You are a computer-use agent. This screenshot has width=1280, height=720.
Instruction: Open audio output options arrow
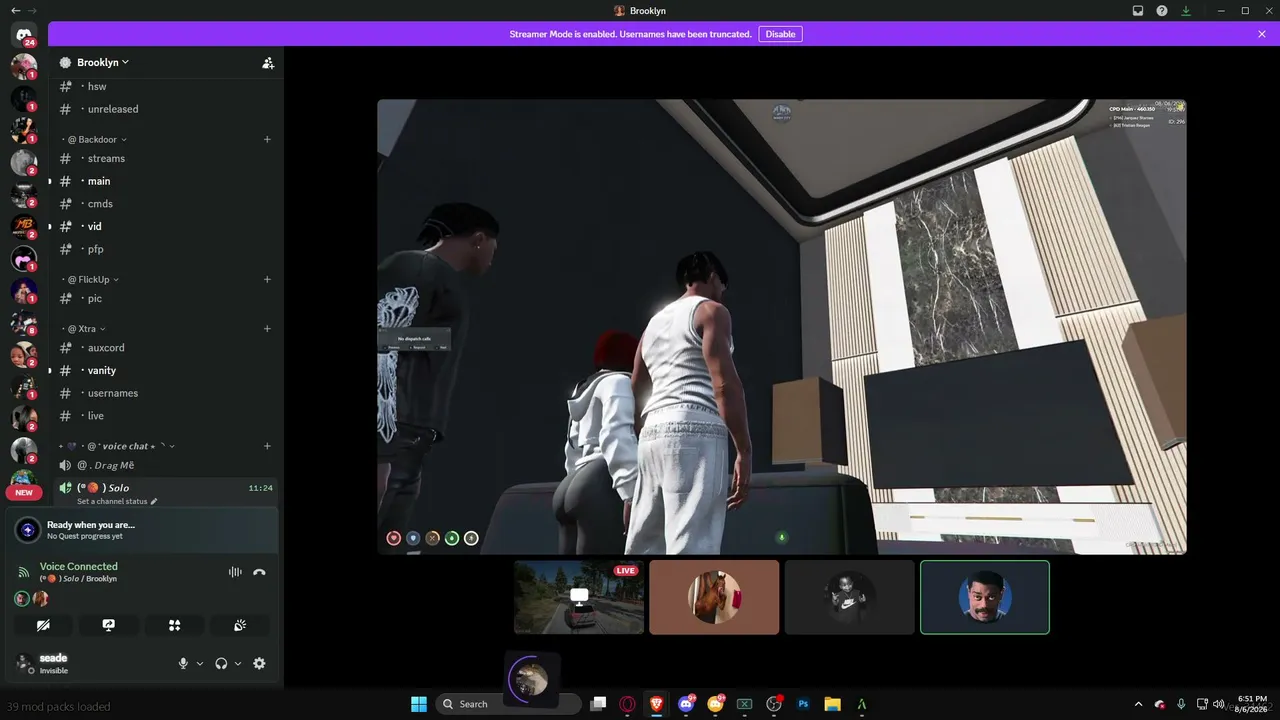[237, 663]
